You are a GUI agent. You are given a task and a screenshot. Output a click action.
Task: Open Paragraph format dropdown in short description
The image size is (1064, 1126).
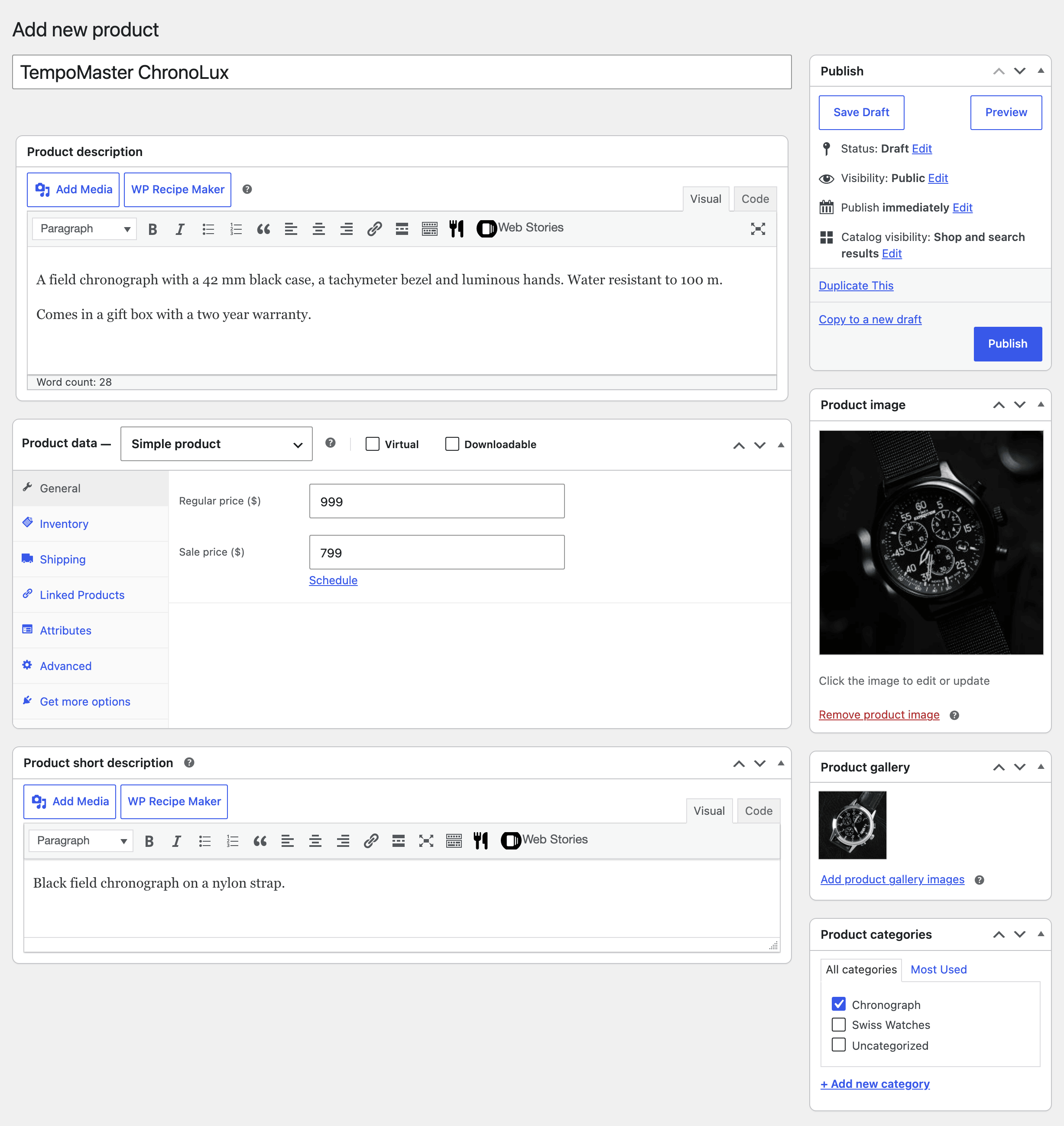pyautogui.click(x=81, y=840)
